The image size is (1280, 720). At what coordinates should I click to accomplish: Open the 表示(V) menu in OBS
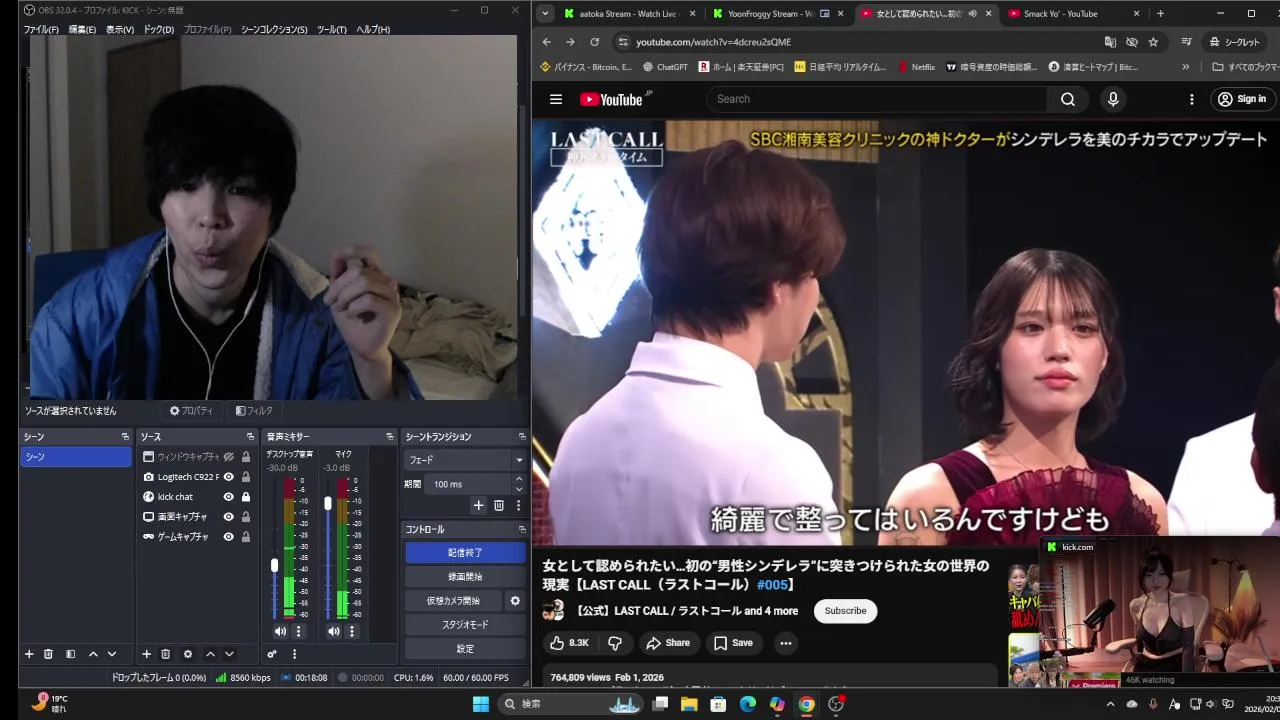point(120,30)
